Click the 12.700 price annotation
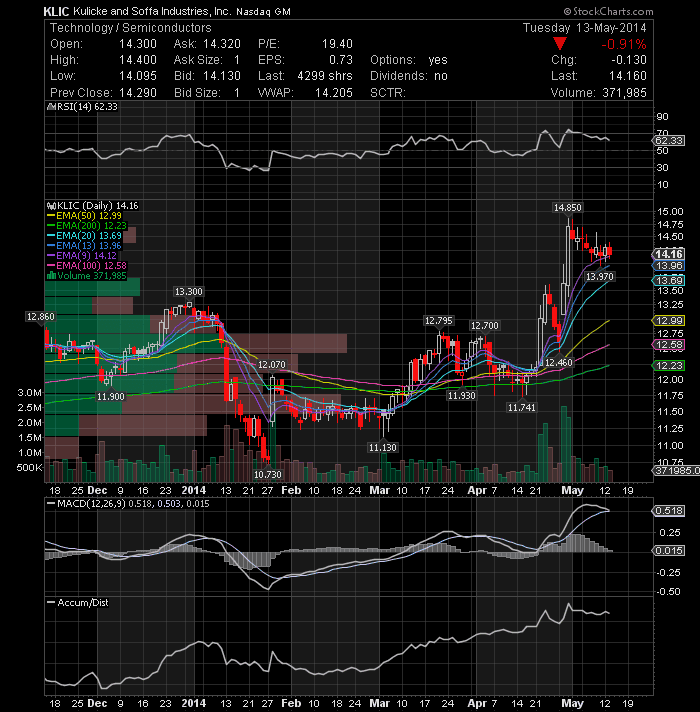 point(484,326)
